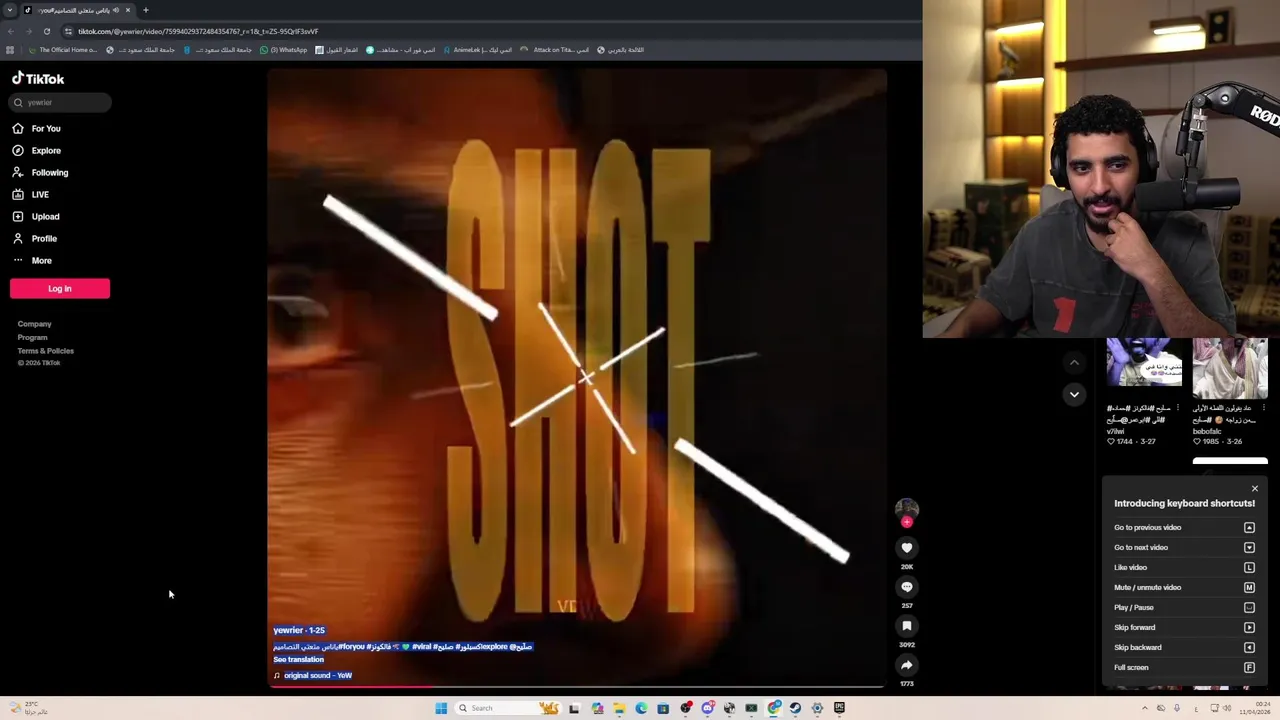Launch Microsoft Edge from the taskbar
1280x720 pixels.
coord(641,708)
